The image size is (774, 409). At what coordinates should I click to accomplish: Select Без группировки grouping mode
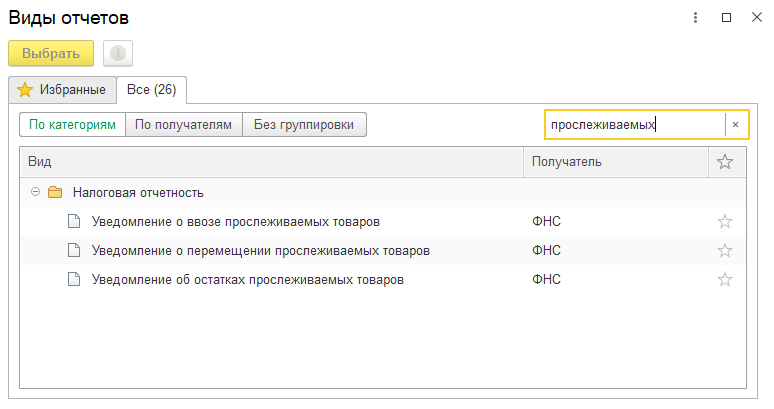304,124
